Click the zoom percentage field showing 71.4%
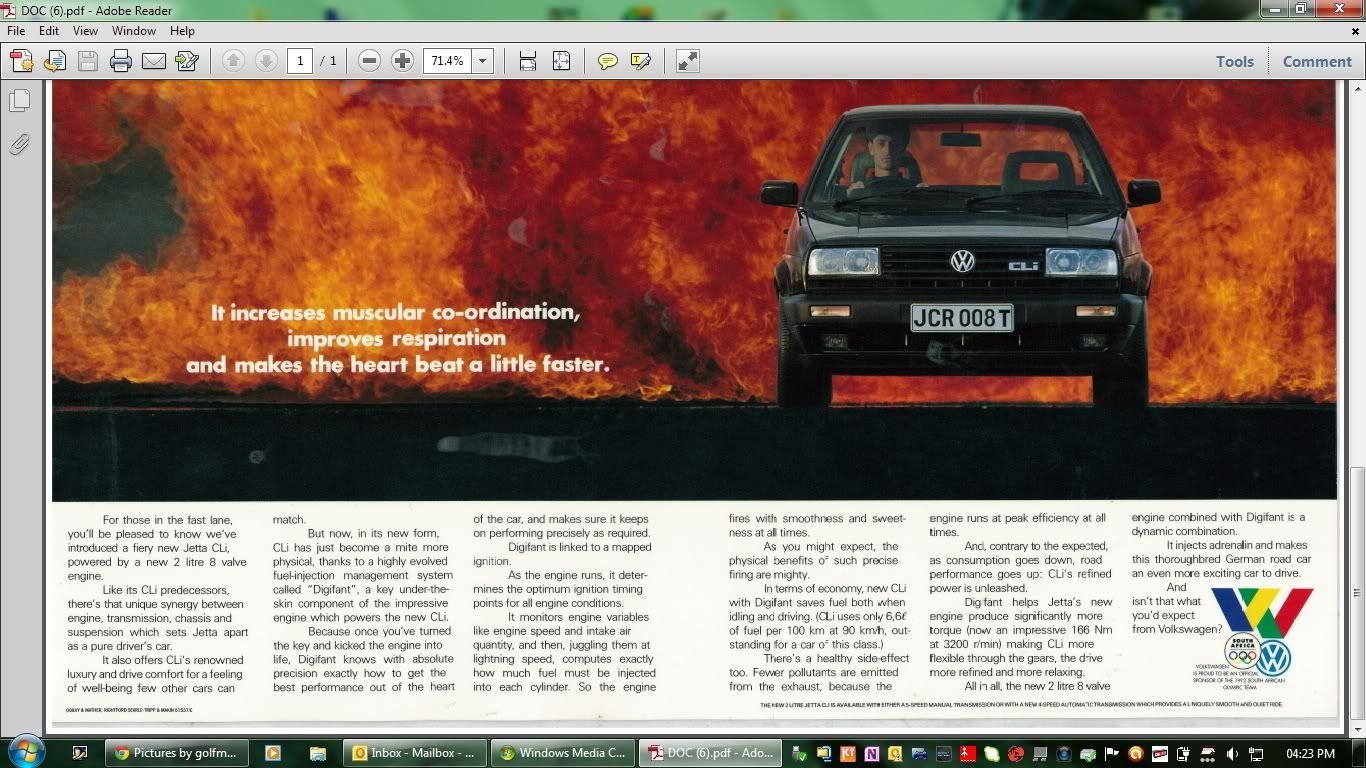1366x768 pixels. pyautogui.click(x=448, y=61)
